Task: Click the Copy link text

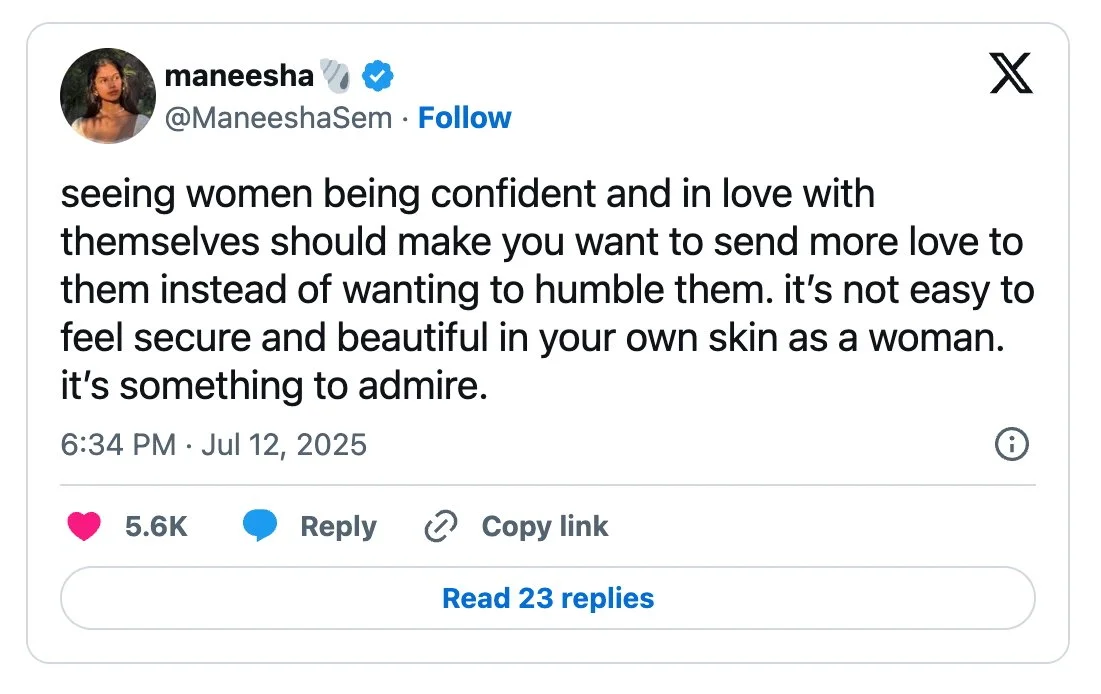Action: 544,527
